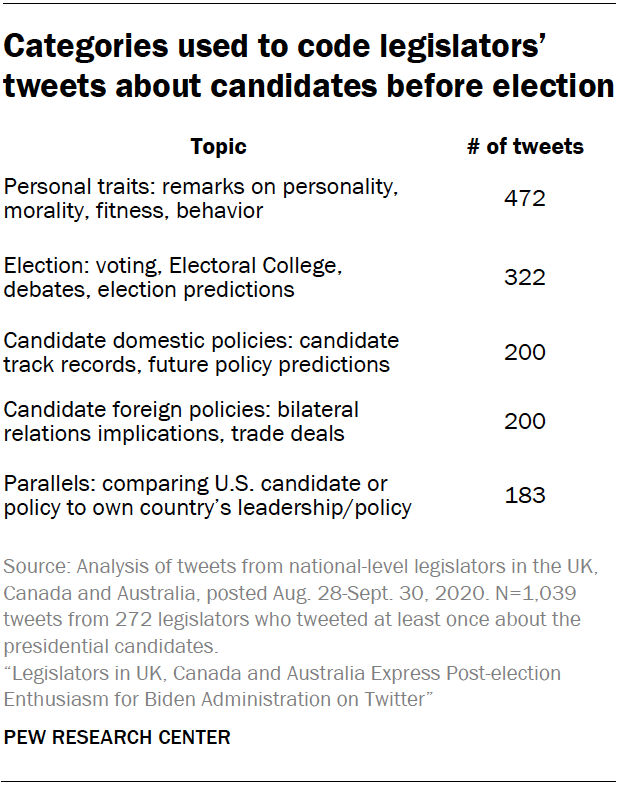Click the PEW RESEARCH CENTER label

click(118, 738)
